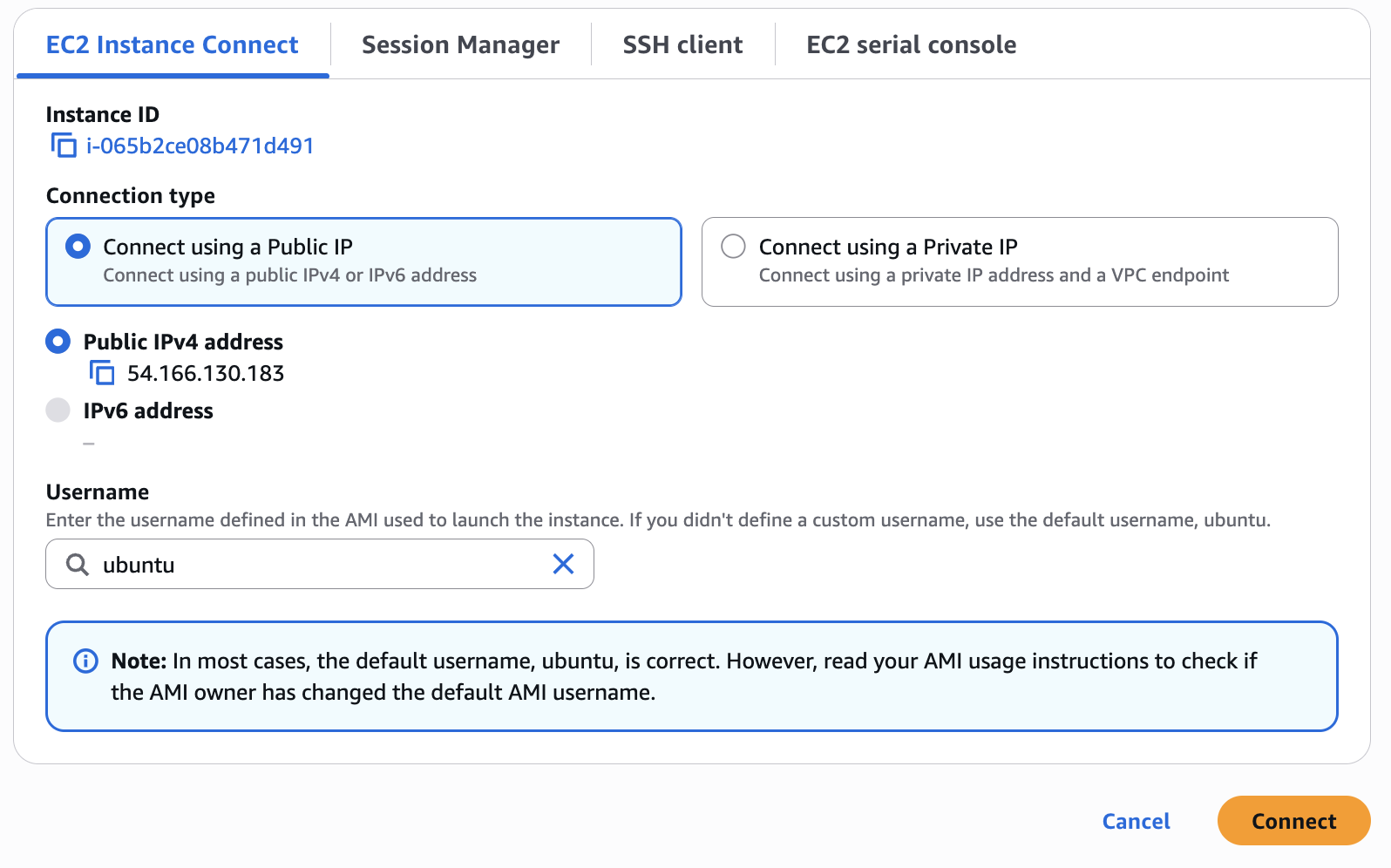This screenshot has width=1391, height=868.
Task: Click the 54.166.130.183 address text
Action: [206, 373]
